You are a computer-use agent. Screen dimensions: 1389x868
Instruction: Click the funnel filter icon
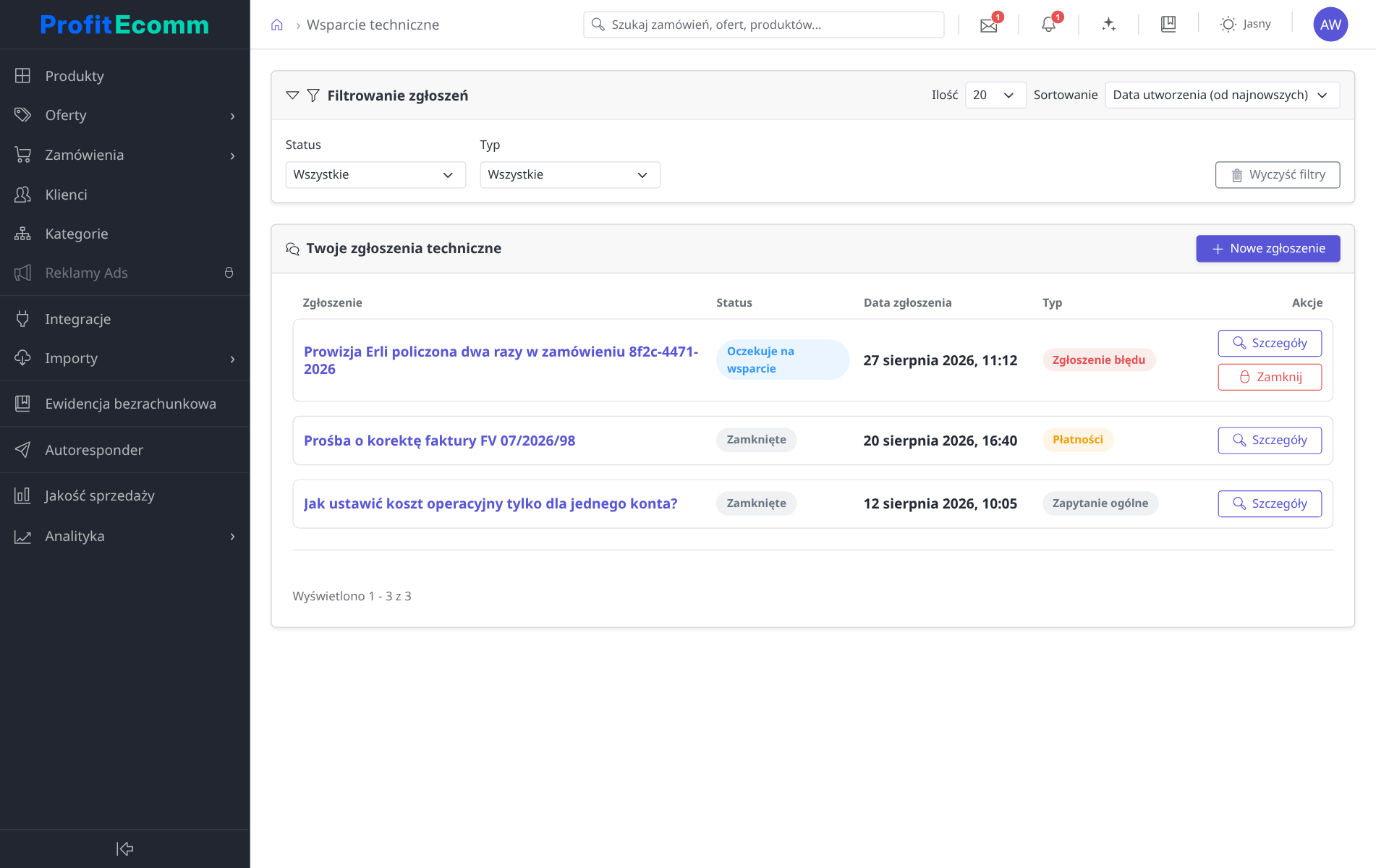313,95
